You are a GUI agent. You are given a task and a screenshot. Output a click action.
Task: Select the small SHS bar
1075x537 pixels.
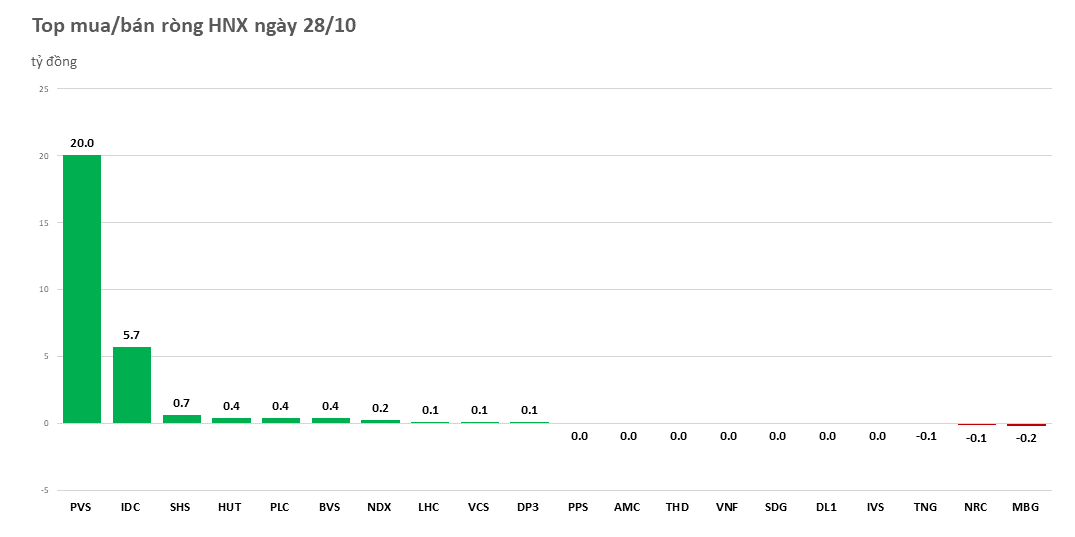pyautogui.click(x=181, y=419)
